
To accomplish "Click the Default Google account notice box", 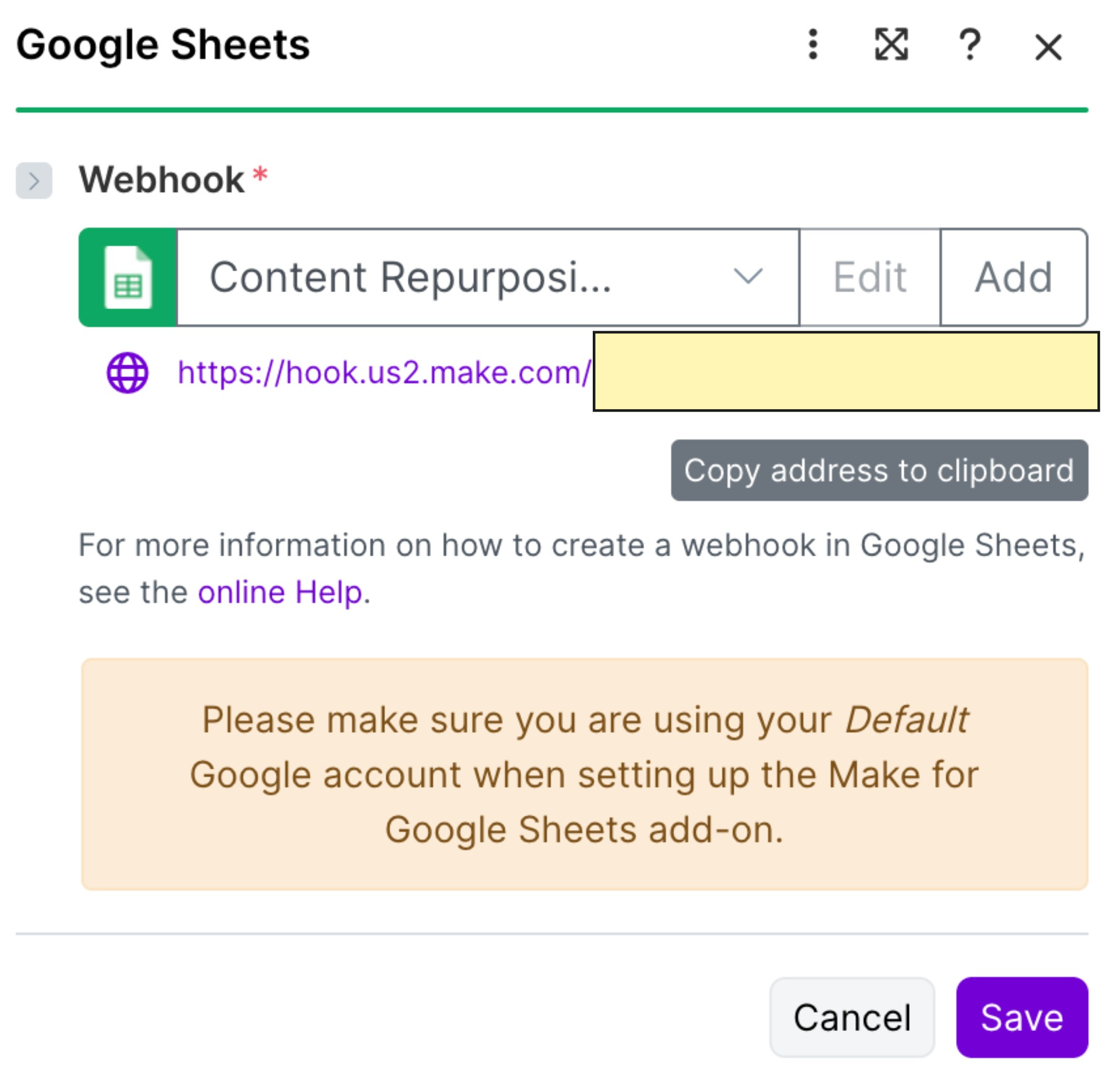I will click(x=584, y=774).
